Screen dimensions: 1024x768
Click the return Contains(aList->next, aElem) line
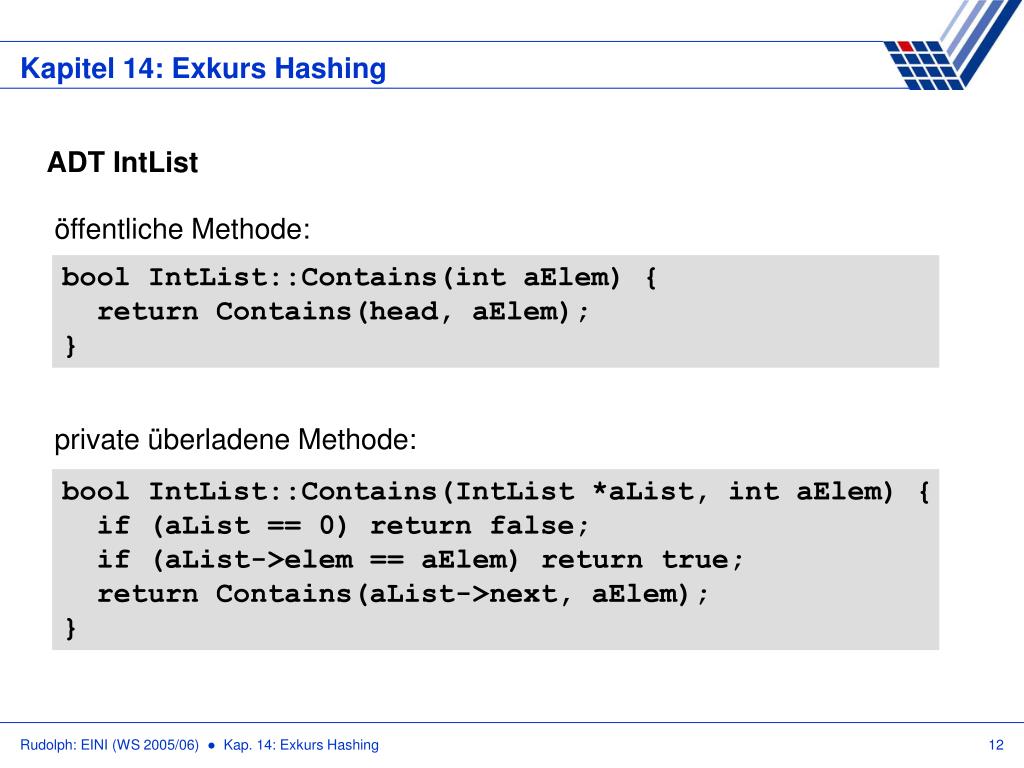click(x=402, y=594)
